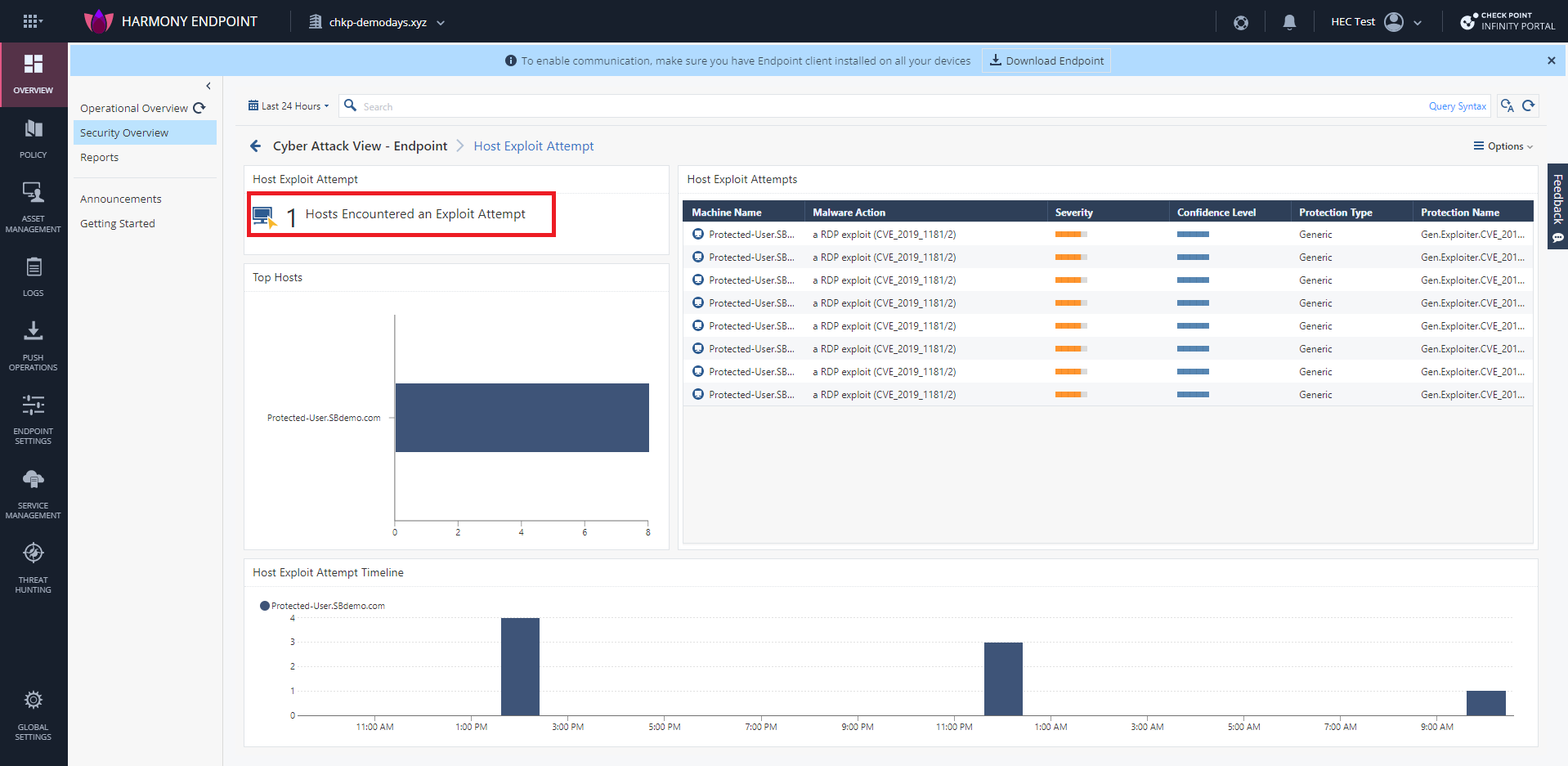Open the Feedback side tab
This screenshot has width=1568, height=766.
[1558, 207]
